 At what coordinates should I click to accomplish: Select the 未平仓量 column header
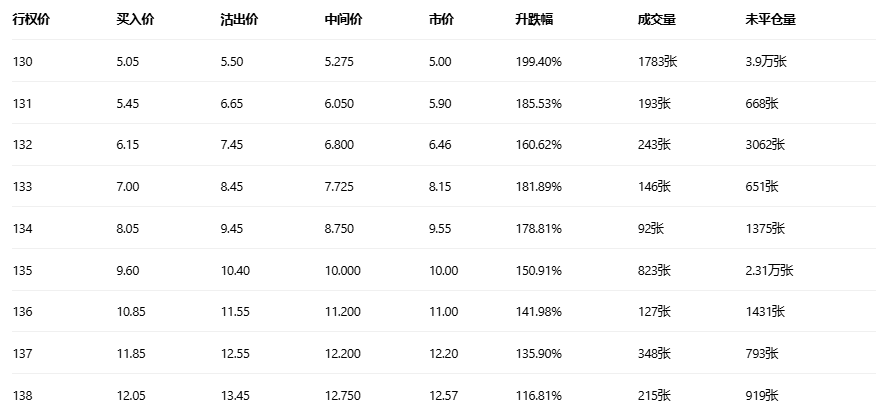(x=766, y=20)
